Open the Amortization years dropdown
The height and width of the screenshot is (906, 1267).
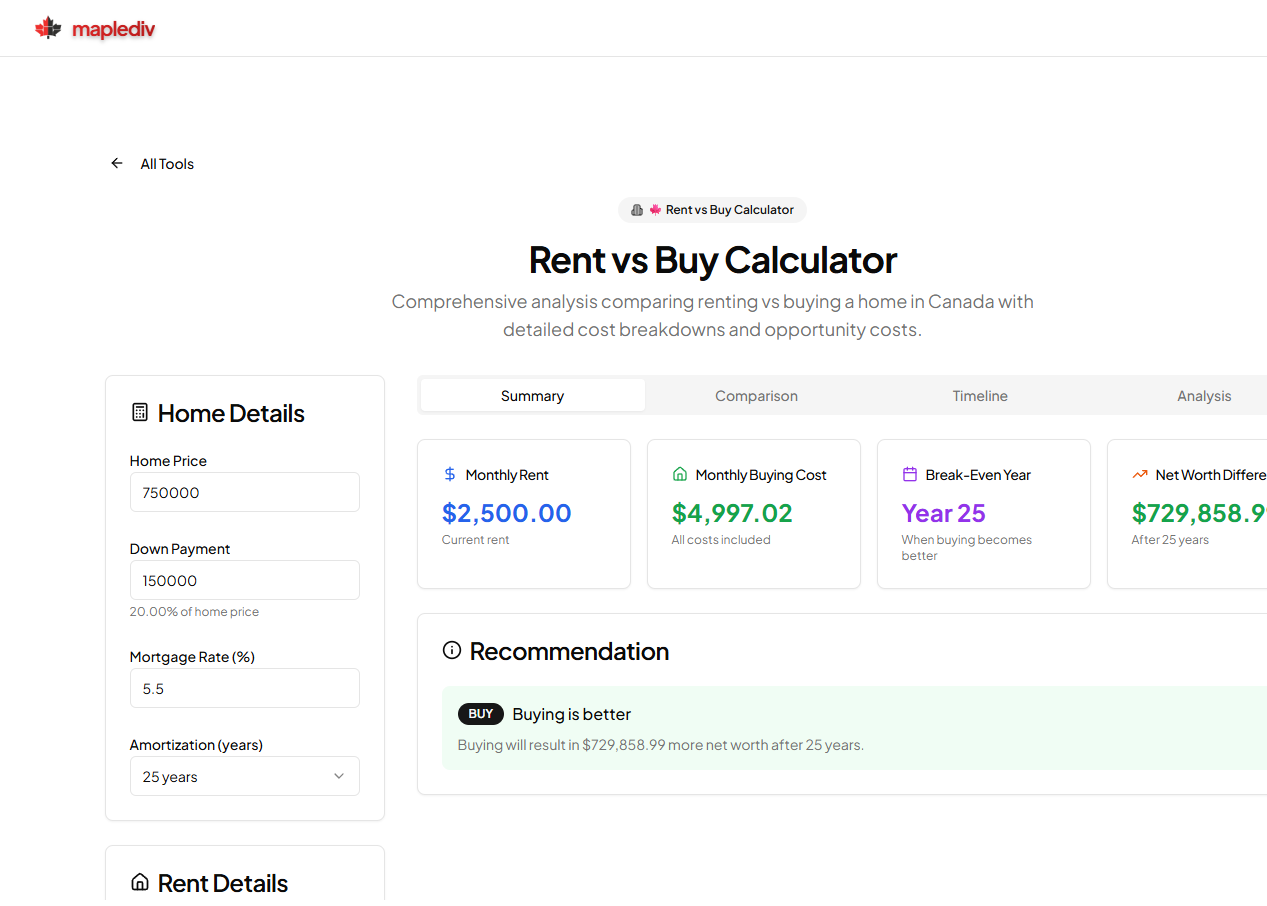coord(245,776)
